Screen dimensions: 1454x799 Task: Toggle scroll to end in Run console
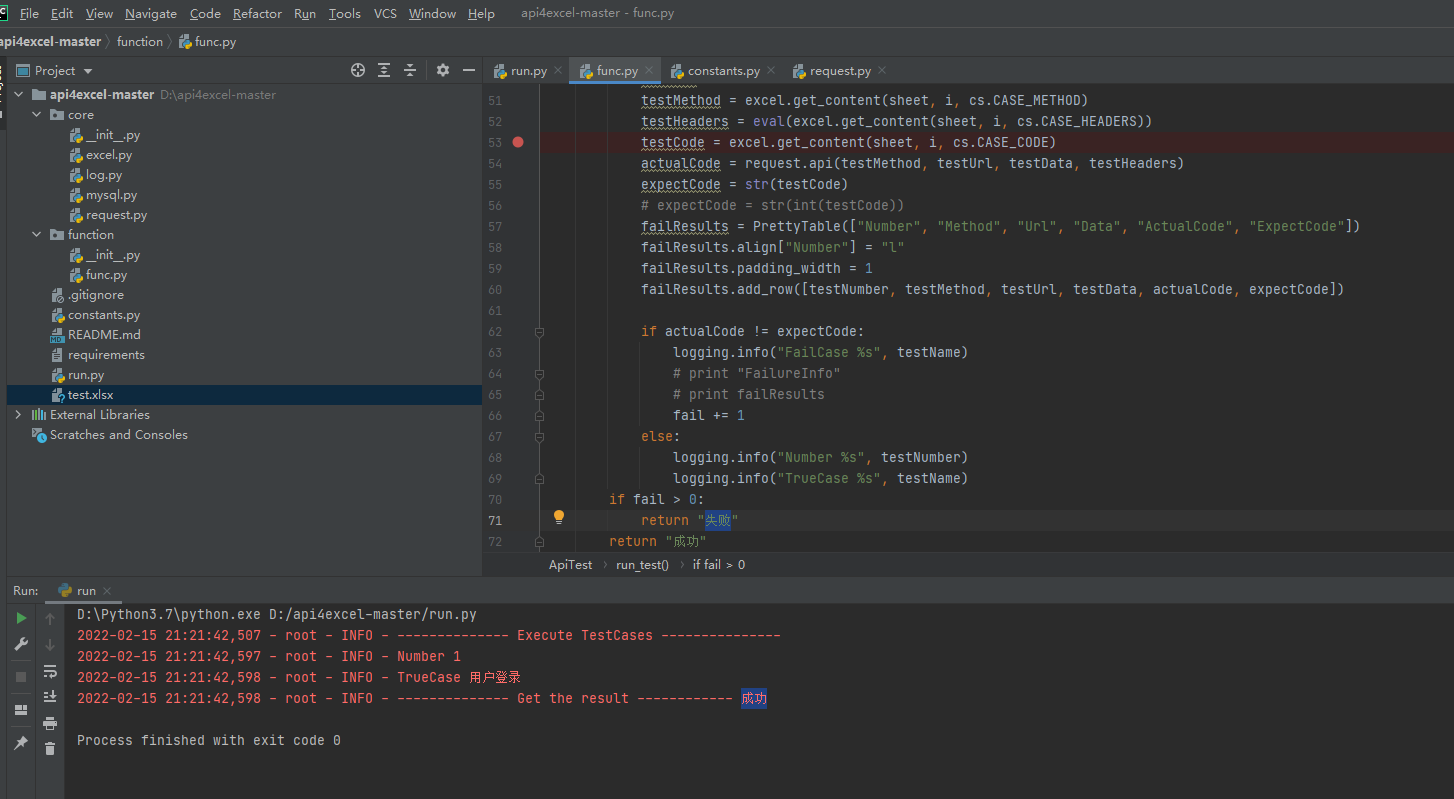click(x=50, y=697)
